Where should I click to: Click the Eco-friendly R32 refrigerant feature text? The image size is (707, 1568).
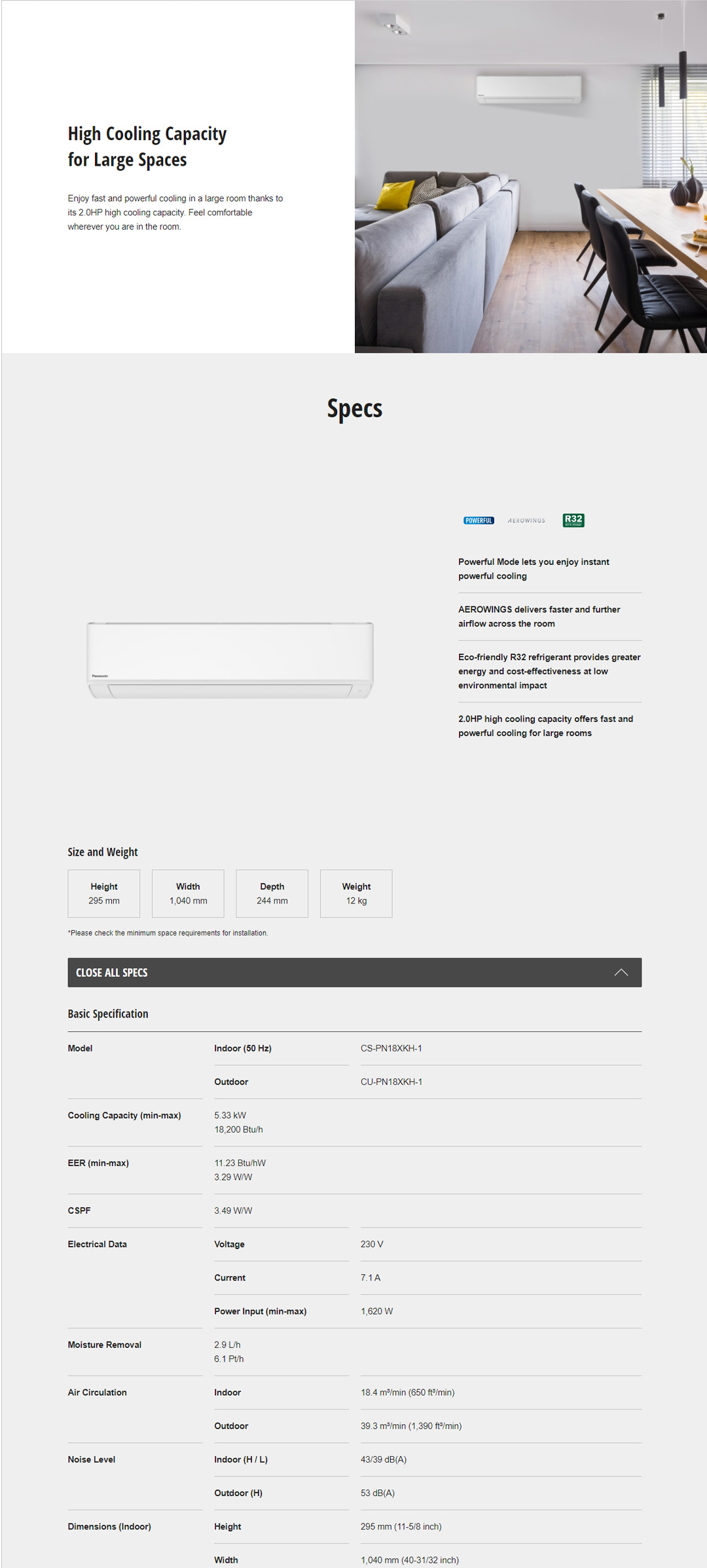click(x=549, y=671)
